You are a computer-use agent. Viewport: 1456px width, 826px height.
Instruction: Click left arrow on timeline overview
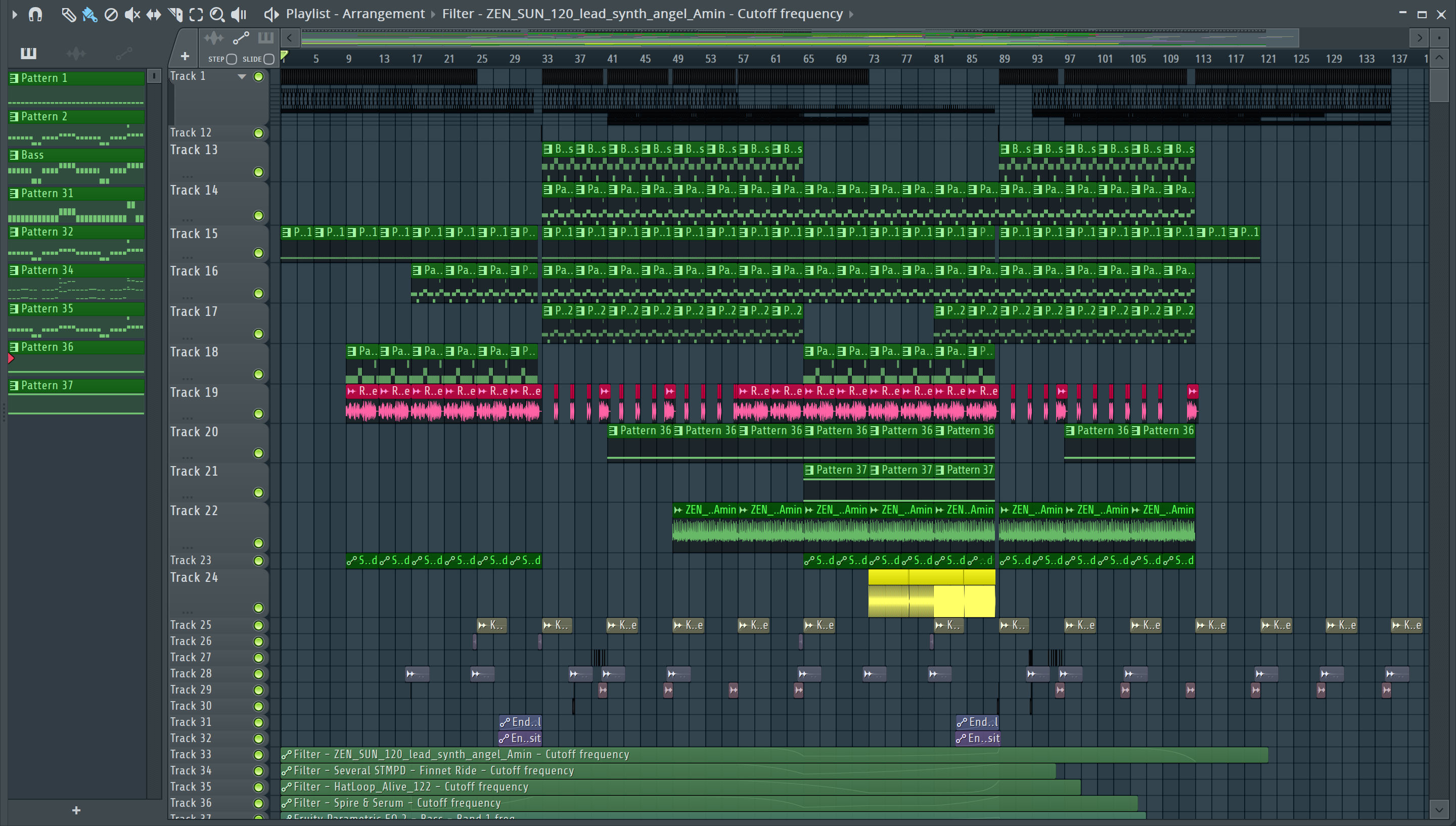pos(289,38)
